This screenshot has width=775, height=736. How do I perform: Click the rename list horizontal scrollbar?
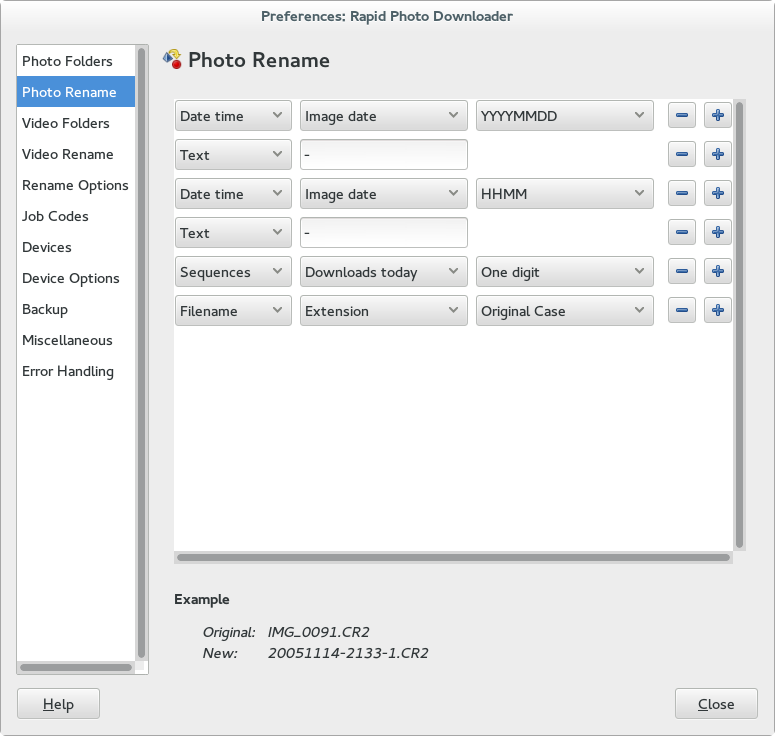[x=453, y=558]
